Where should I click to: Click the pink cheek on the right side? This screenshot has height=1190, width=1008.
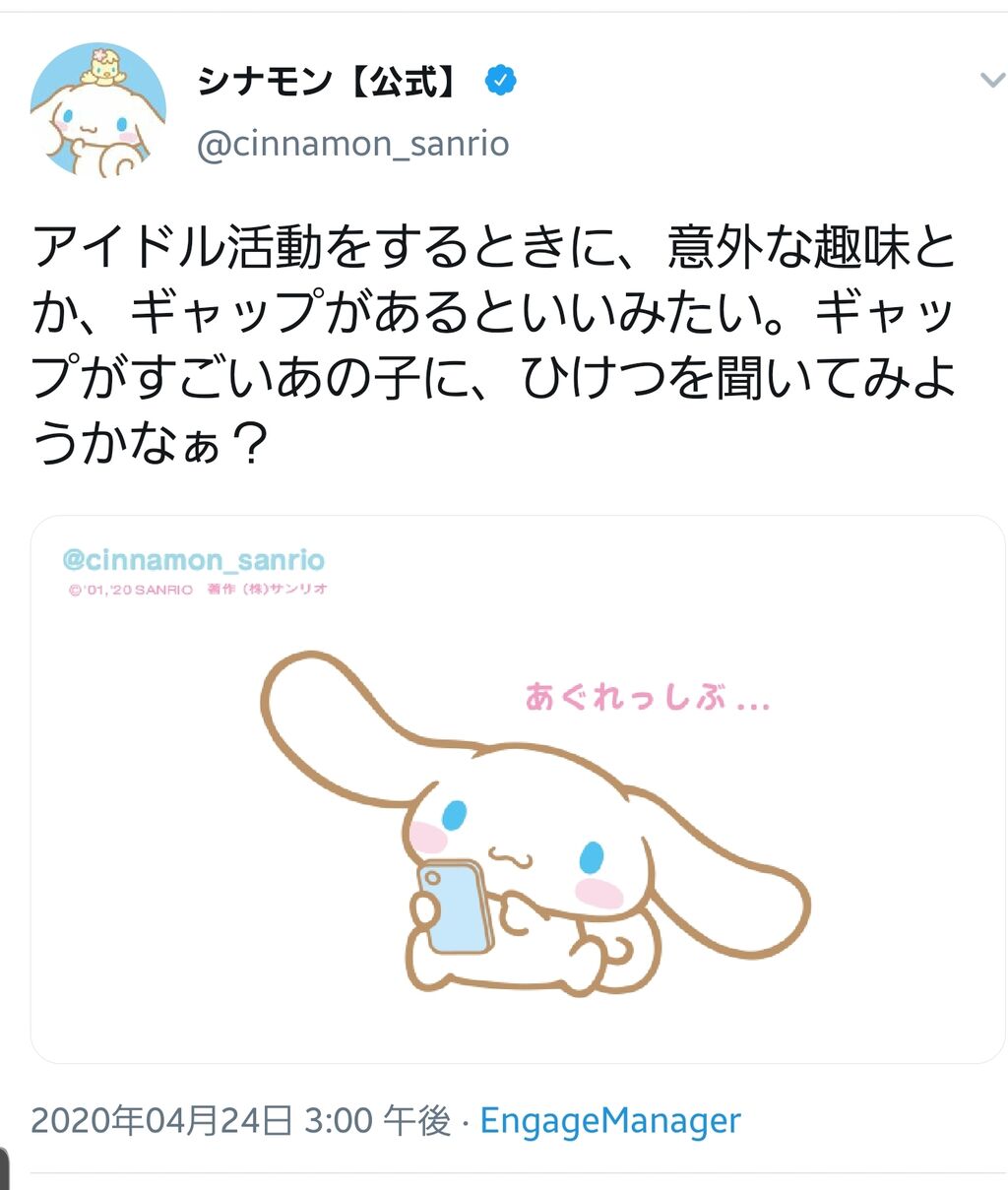[x=598, y=894]
